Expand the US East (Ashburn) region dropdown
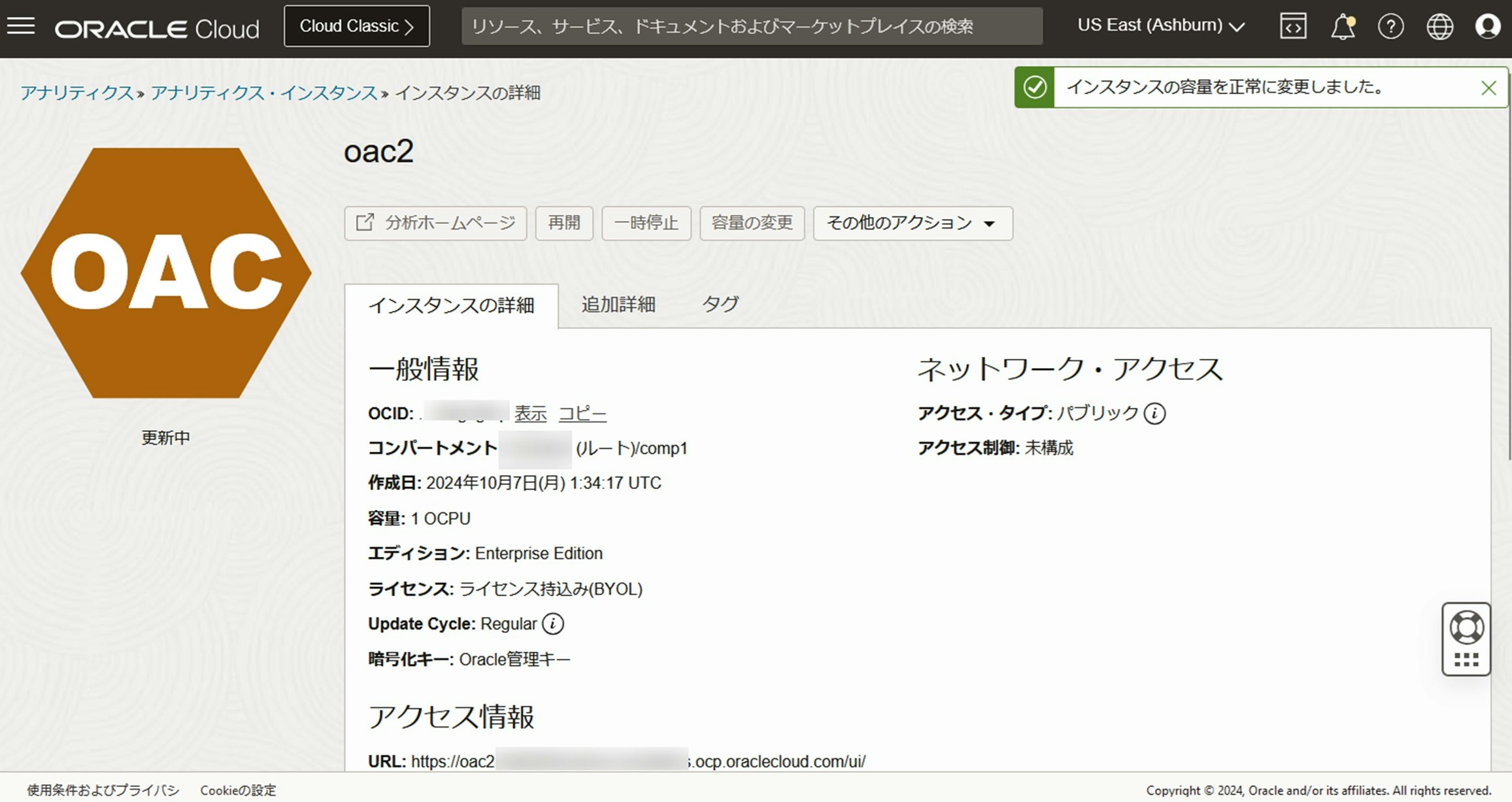Image resolution: width=1512 pixels, height=802 pixels. pos(1160,26)
